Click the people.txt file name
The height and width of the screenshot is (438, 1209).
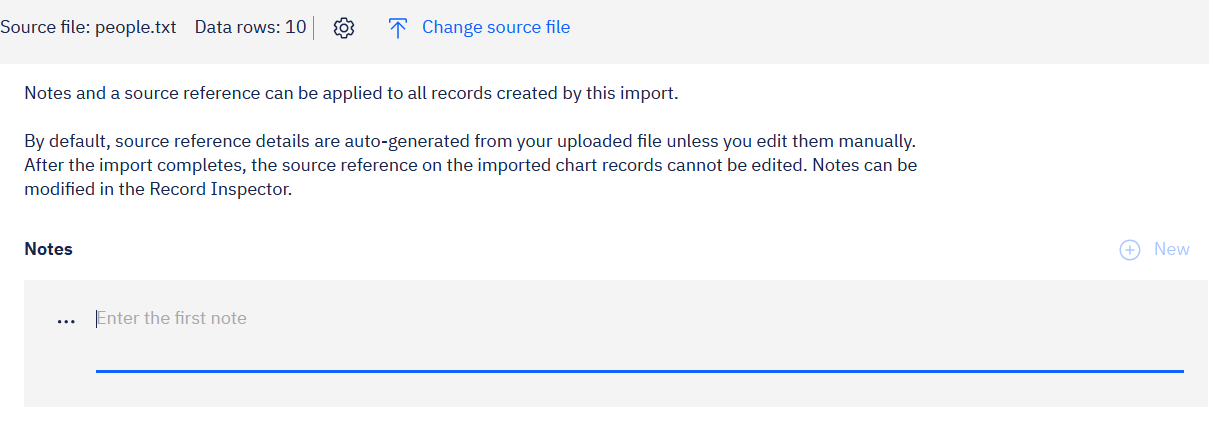click(x=135, y=27)
